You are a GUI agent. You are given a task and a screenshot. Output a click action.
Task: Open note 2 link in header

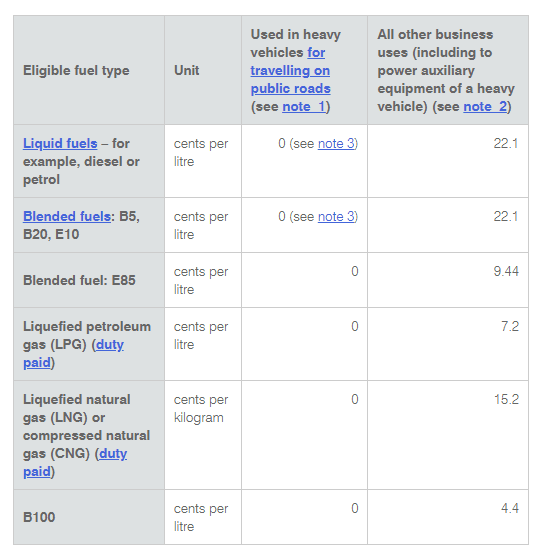coord(485,107)
